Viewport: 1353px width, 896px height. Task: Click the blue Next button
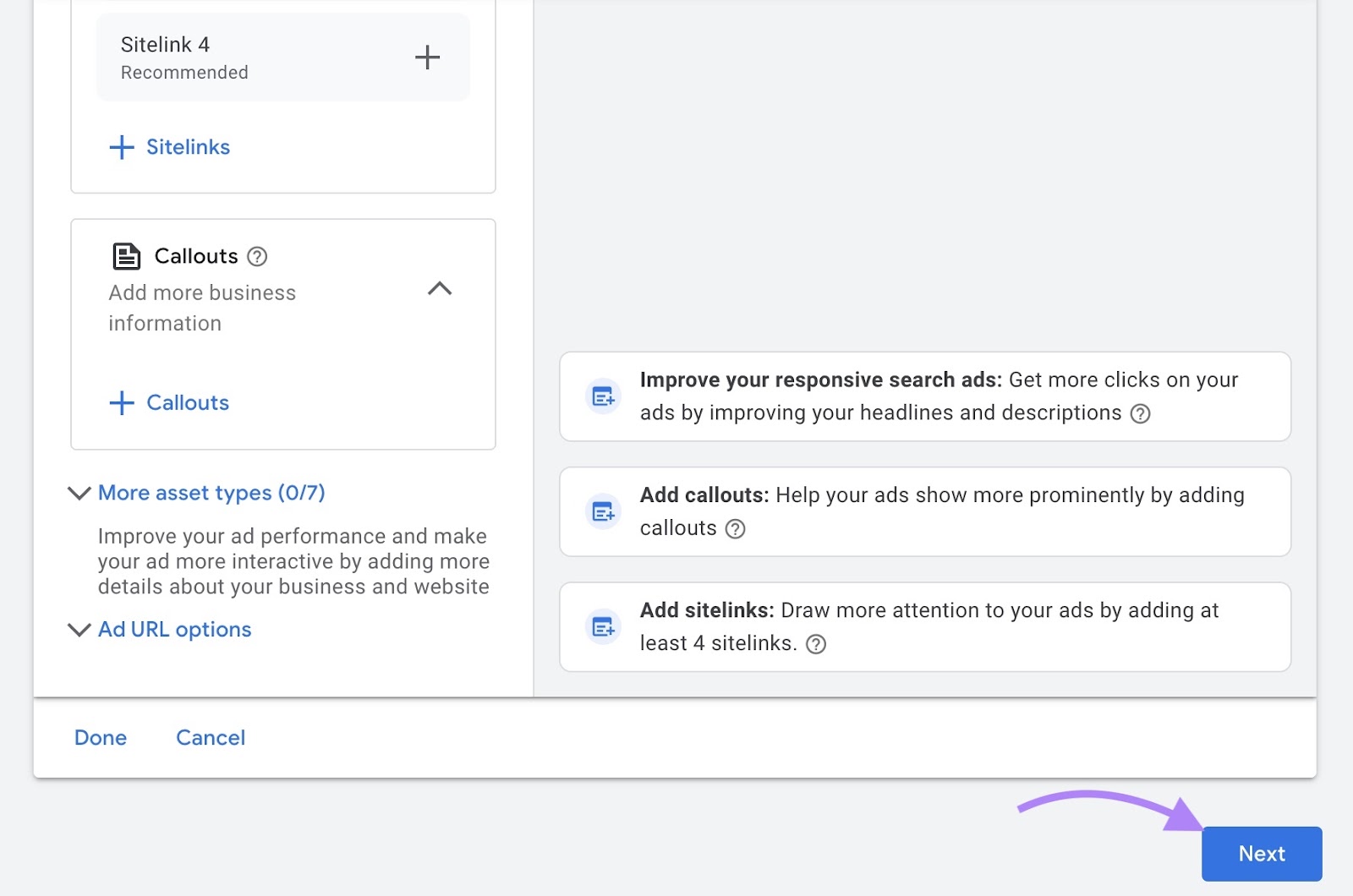(1261, 854)
